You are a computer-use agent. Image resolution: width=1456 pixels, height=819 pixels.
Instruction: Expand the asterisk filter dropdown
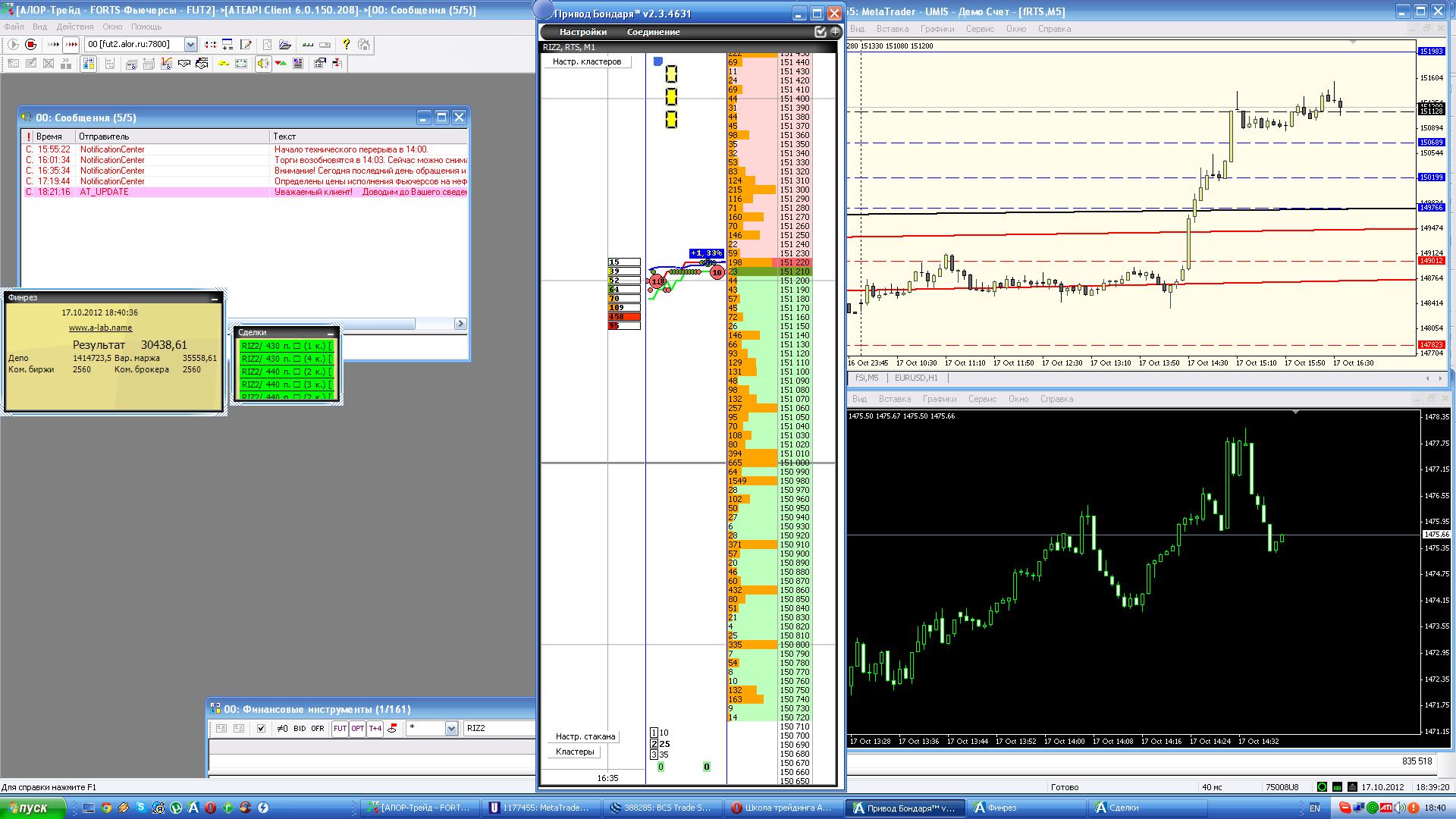tap(451, 728)
